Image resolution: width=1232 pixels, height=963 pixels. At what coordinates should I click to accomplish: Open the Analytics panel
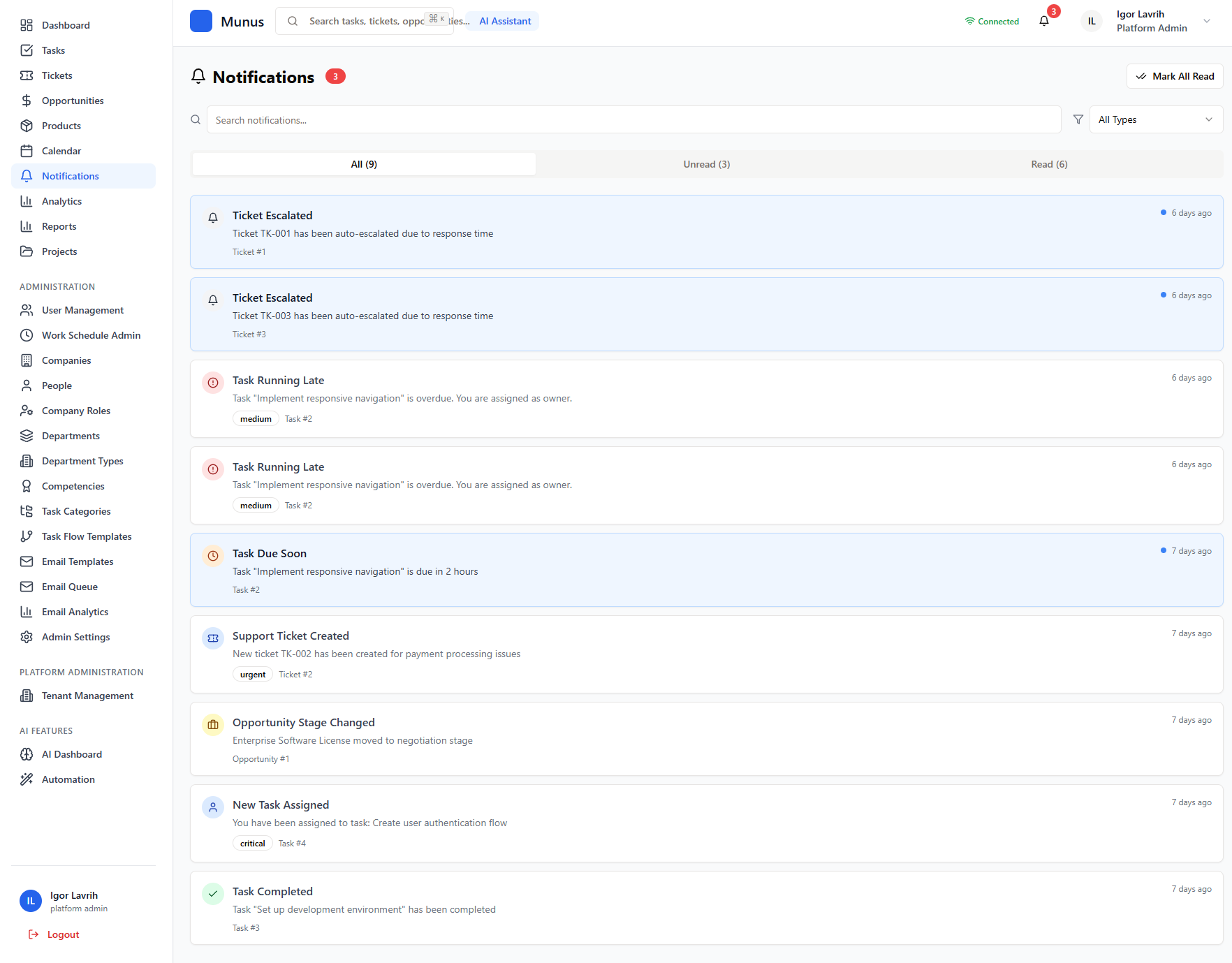coord(61,200)
